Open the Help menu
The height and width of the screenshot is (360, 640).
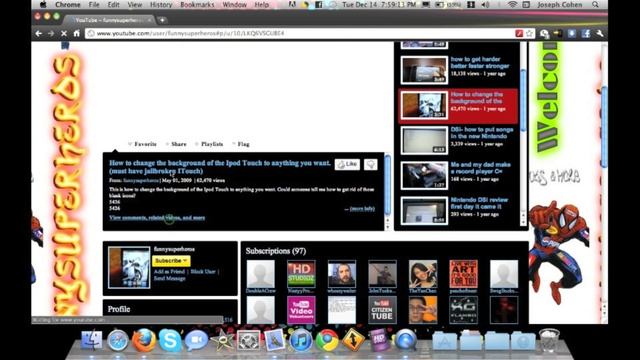(262, 5)
